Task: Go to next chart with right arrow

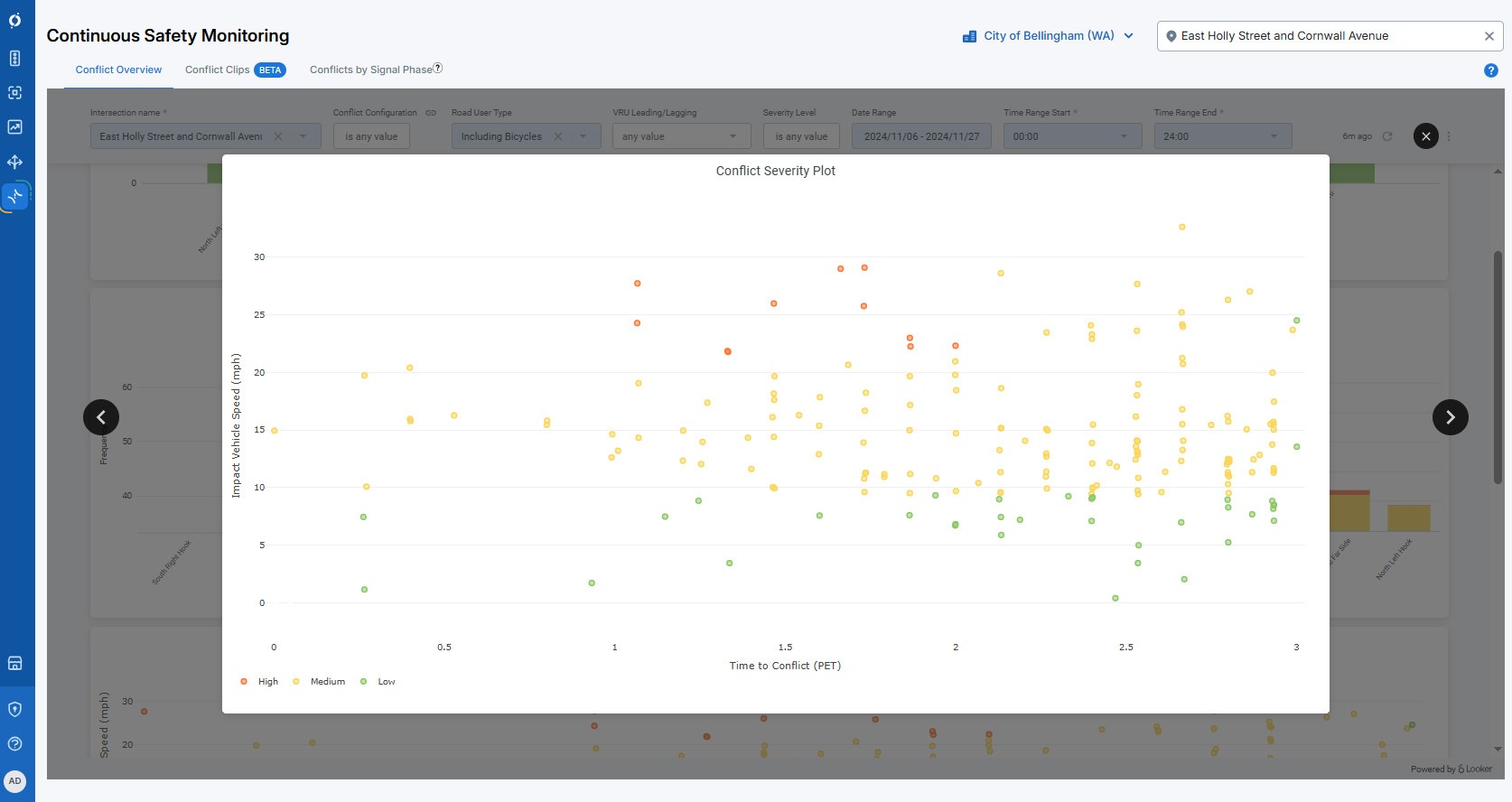Action: pyautogui.click(x=1450, y=417)
